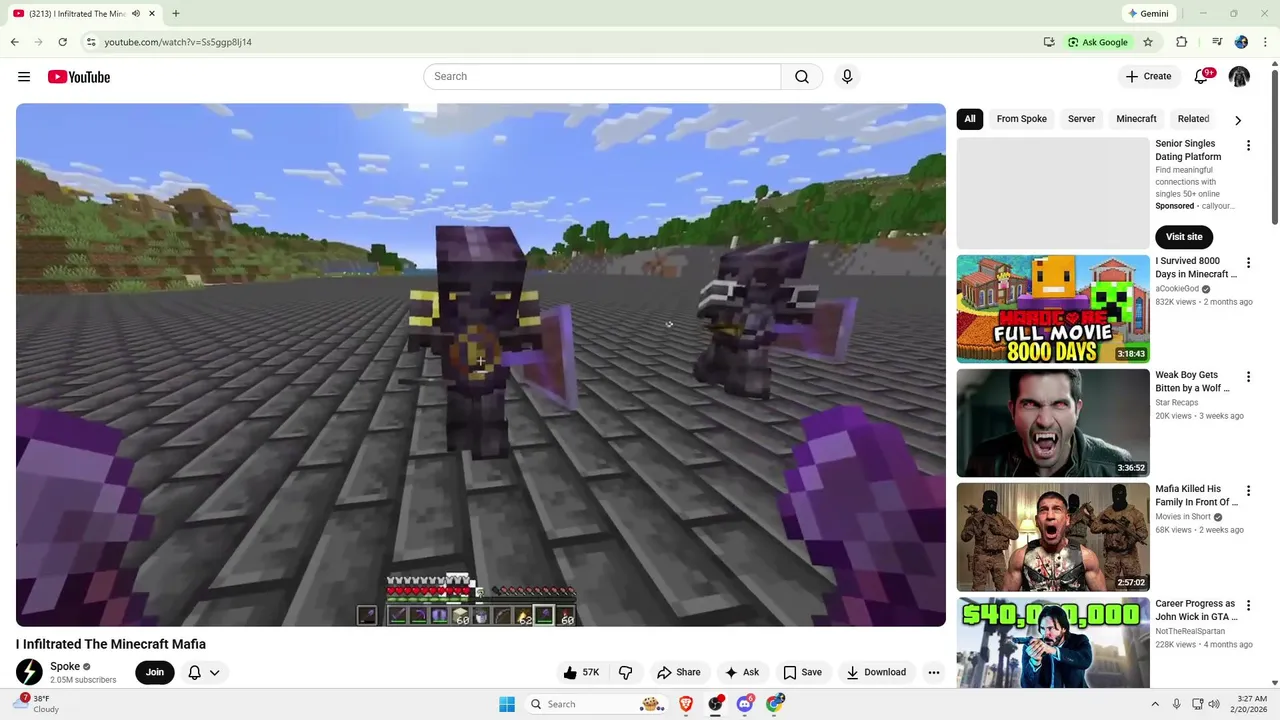The width and height of the screenshot is (1280, 720).
Task: Open a new browser tab
Action: (x=176, y=14)
